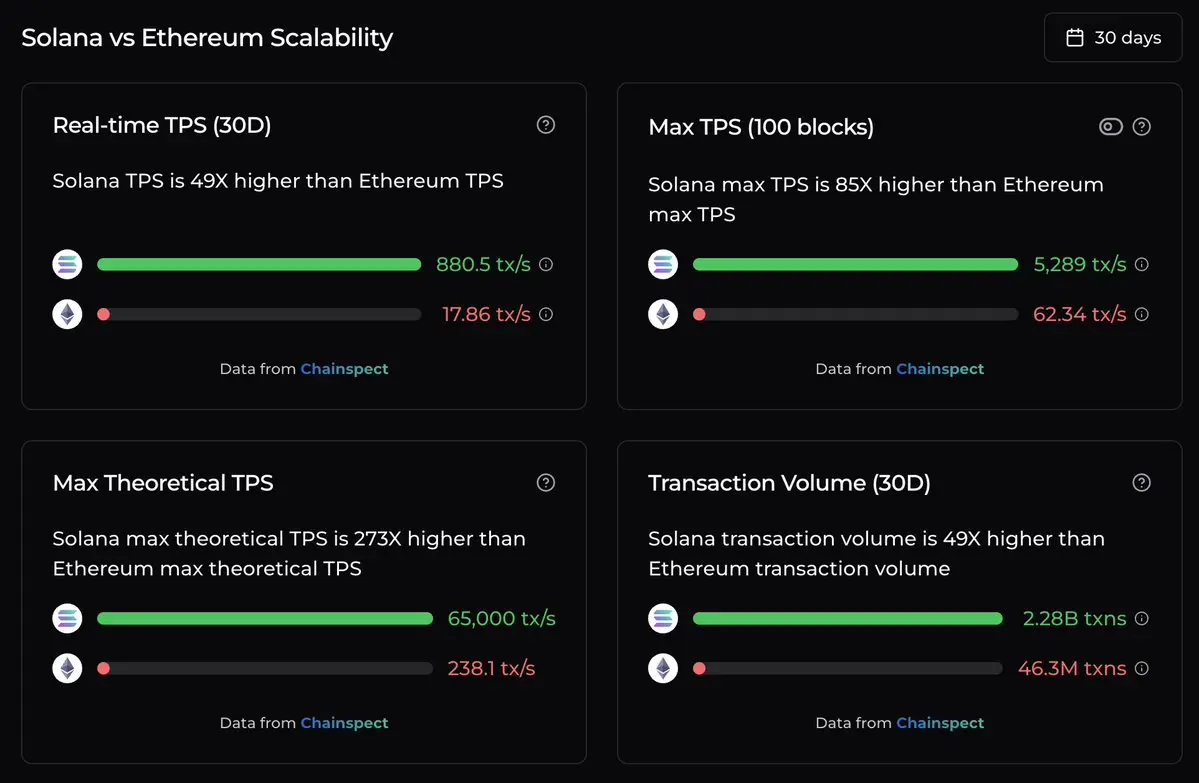Open Chainspect link in Transaction Volume card
This screenshot has height=783, width=1199.
coord(940,723)
